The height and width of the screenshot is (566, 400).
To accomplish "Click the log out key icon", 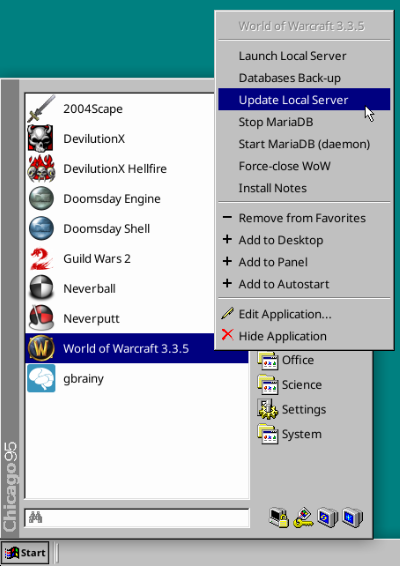I will pyautogui.click(x=304, y=518).
